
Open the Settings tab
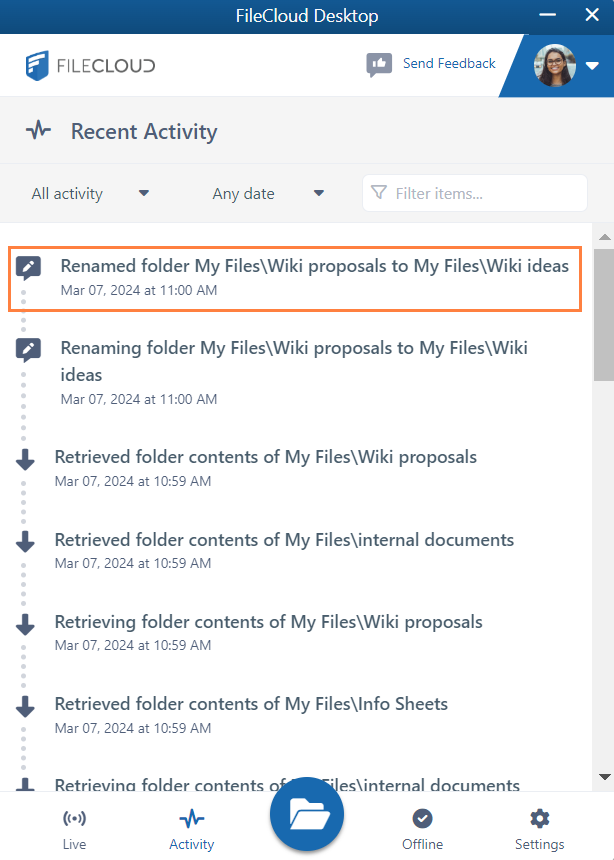[540, 829]
